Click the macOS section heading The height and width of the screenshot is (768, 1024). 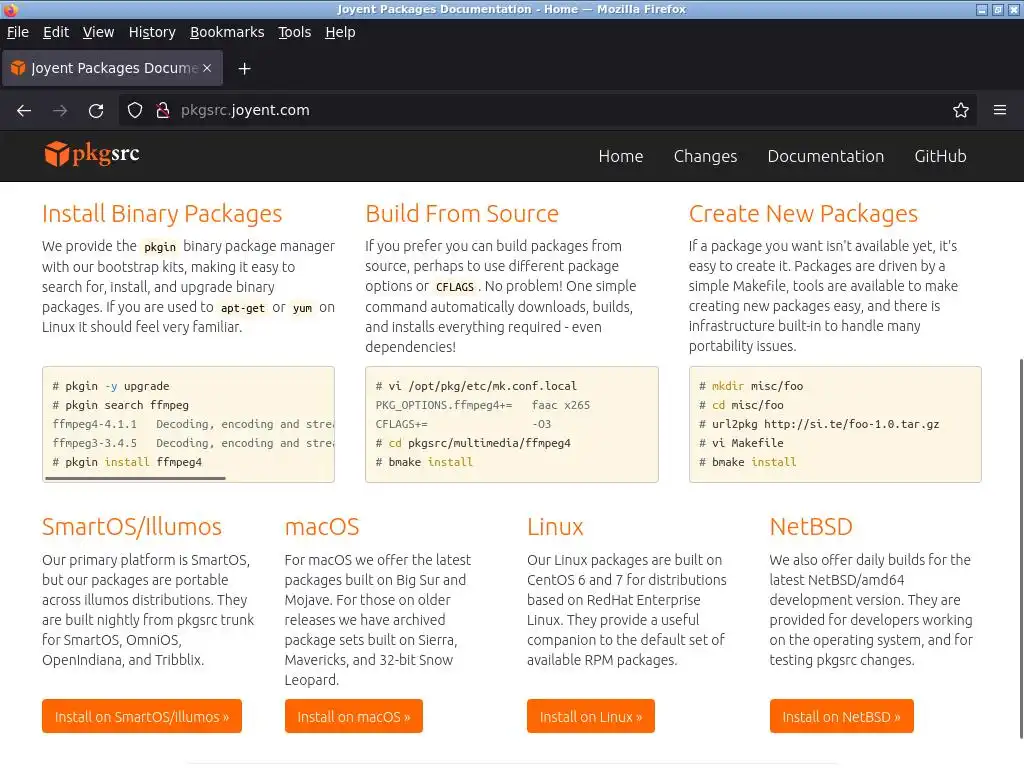tap(322, 526)
